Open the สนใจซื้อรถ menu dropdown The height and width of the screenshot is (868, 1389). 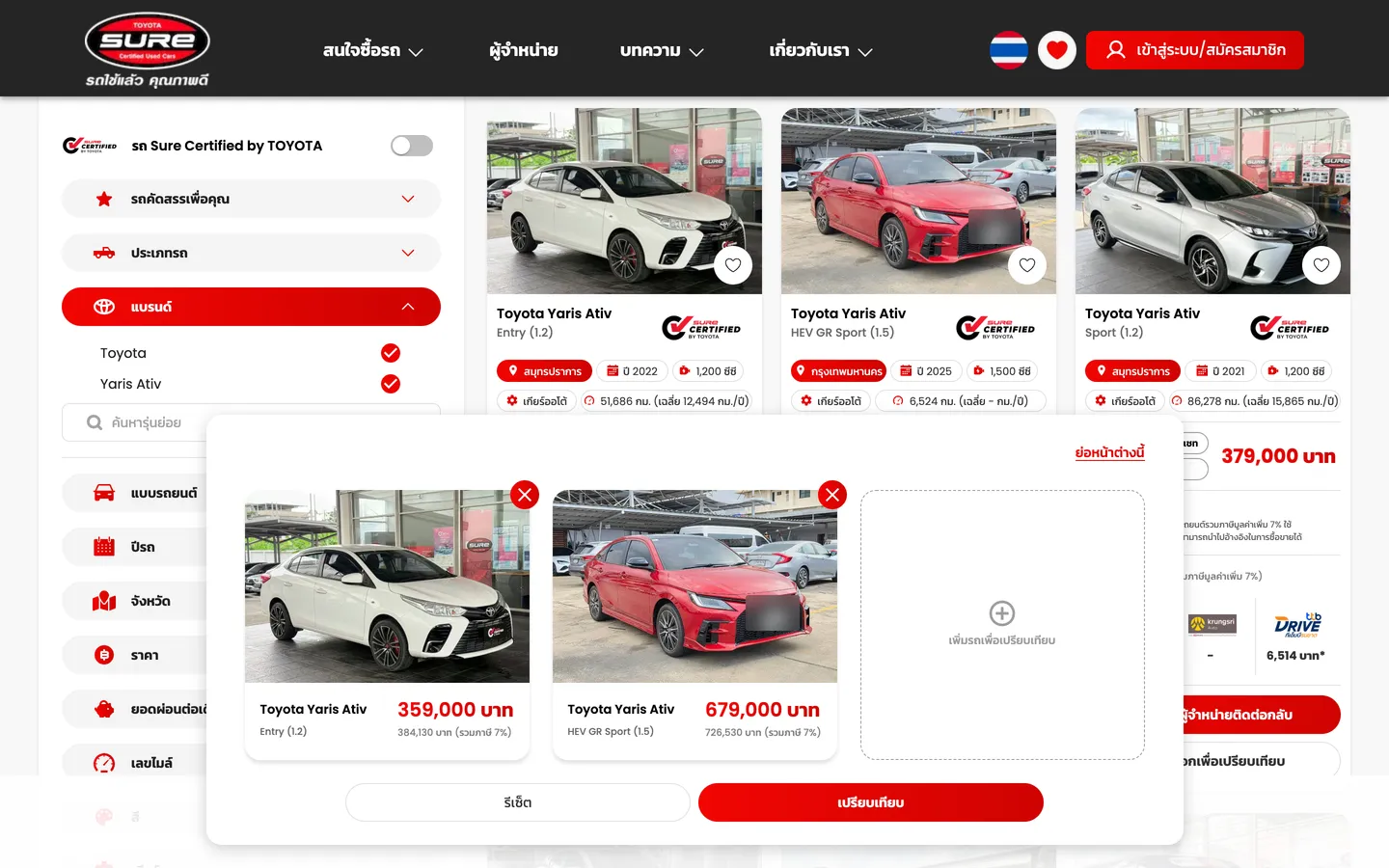(x=373, y=50)
